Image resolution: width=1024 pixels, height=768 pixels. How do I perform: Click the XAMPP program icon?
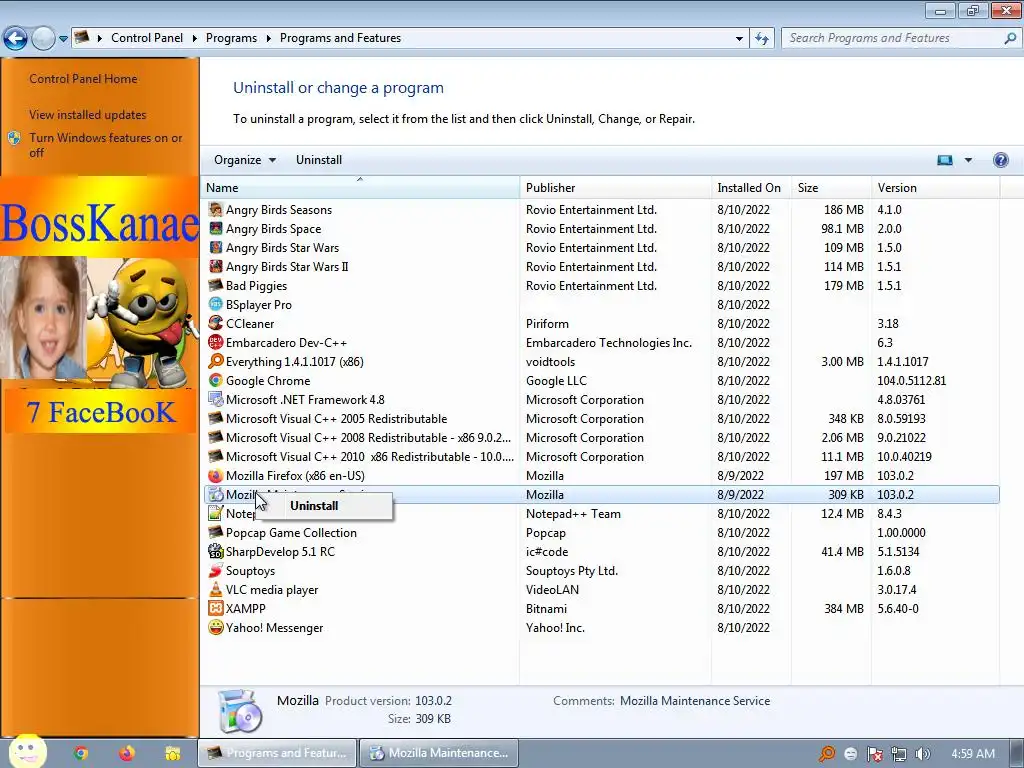[216, 608]
